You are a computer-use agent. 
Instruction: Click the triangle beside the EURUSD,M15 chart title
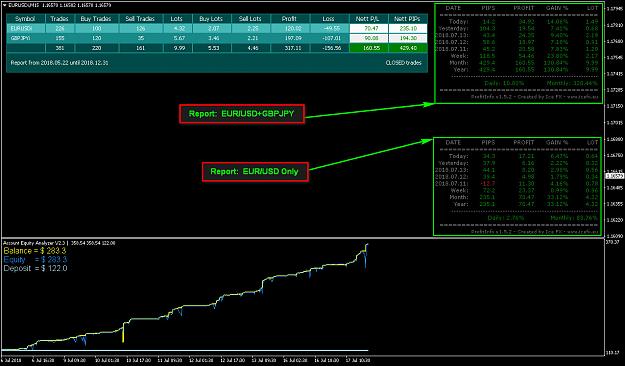click(x=4, y=5)
